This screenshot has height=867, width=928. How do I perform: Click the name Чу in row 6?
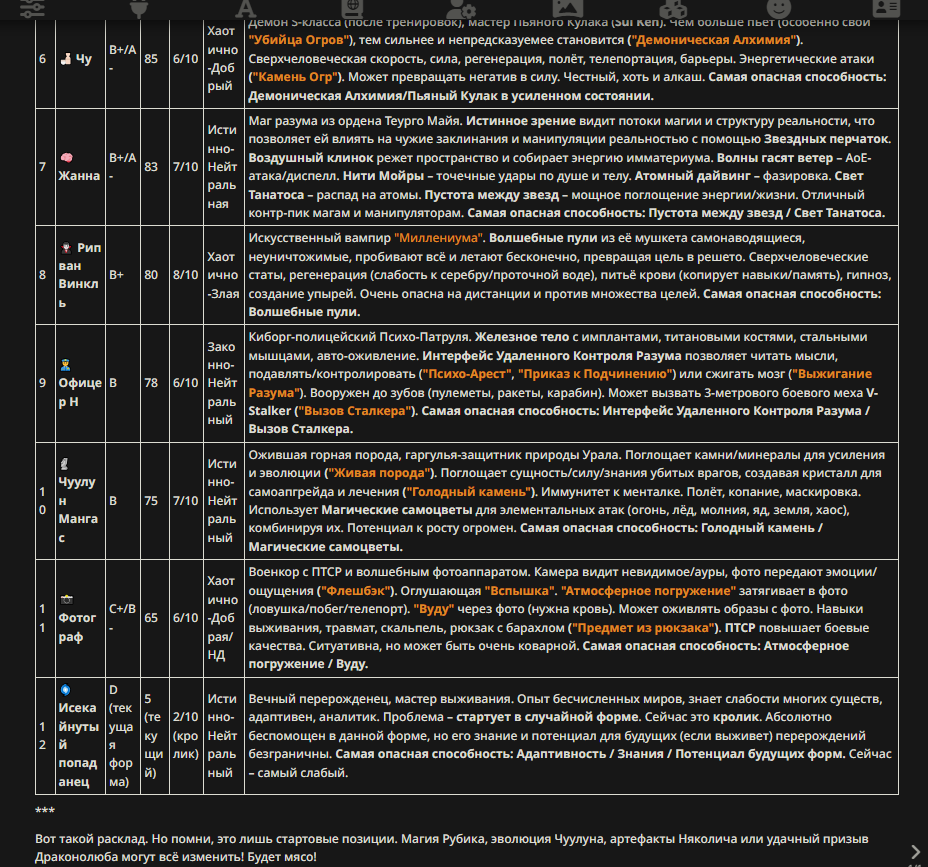(83, 59)
